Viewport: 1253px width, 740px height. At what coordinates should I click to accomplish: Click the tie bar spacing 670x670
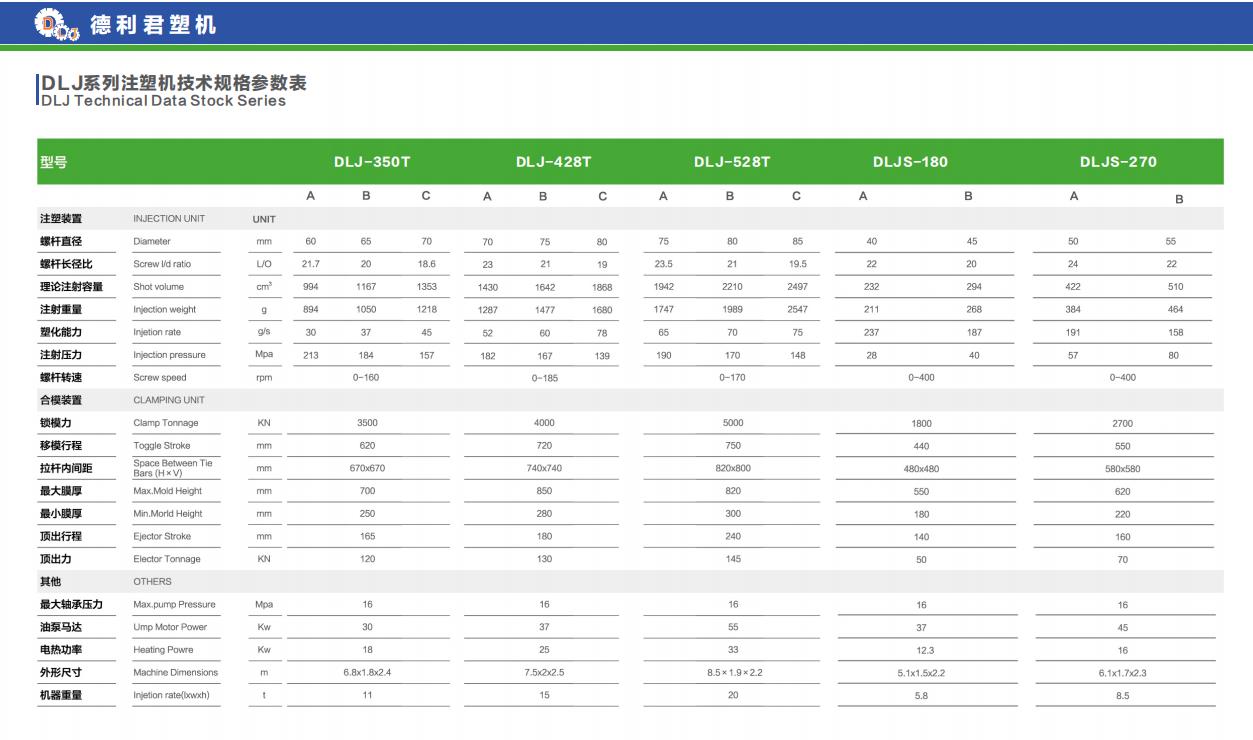367,468
